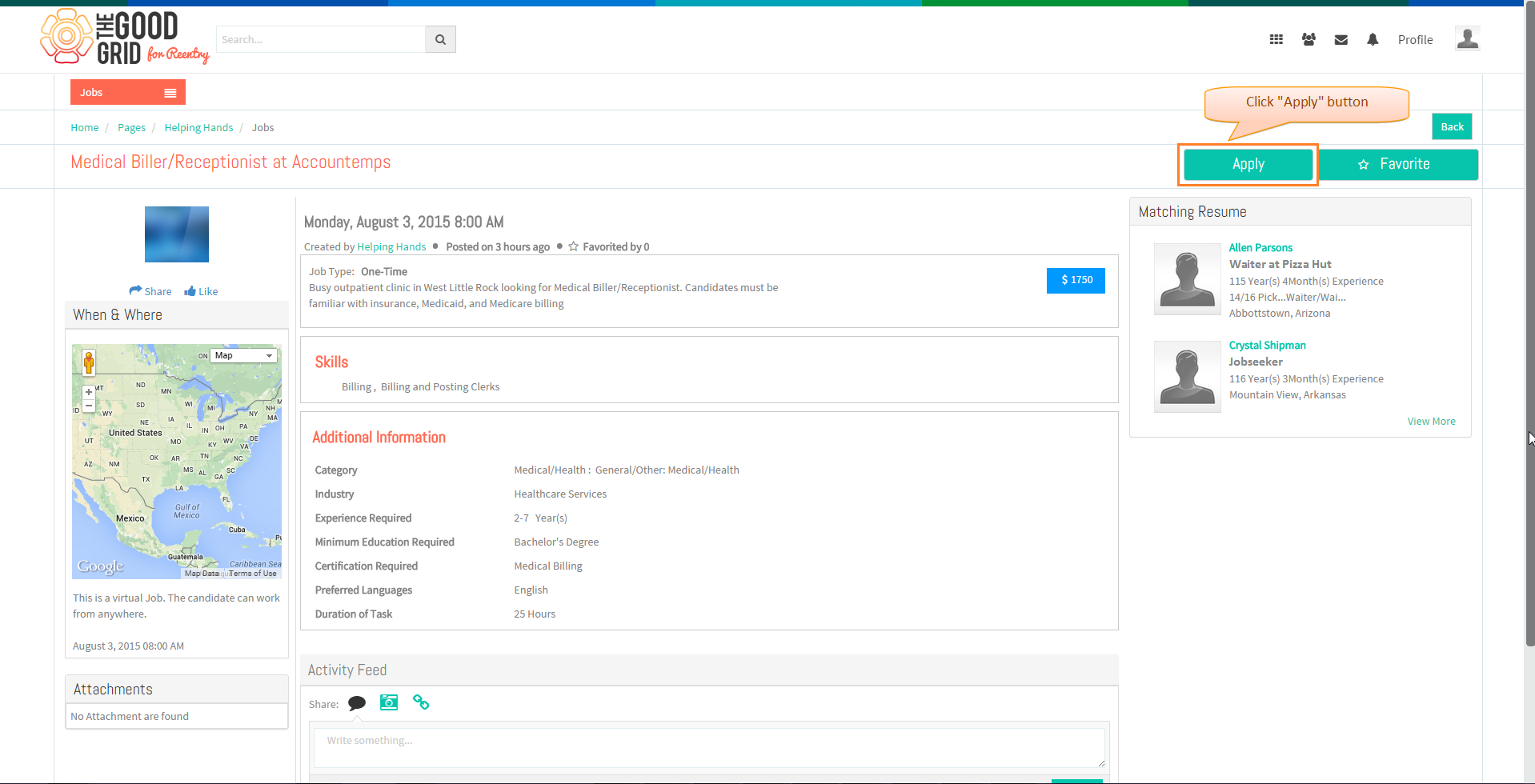1535x784 pixels.
Task: Click the job image thumbnail
Action: pos(177,234)
